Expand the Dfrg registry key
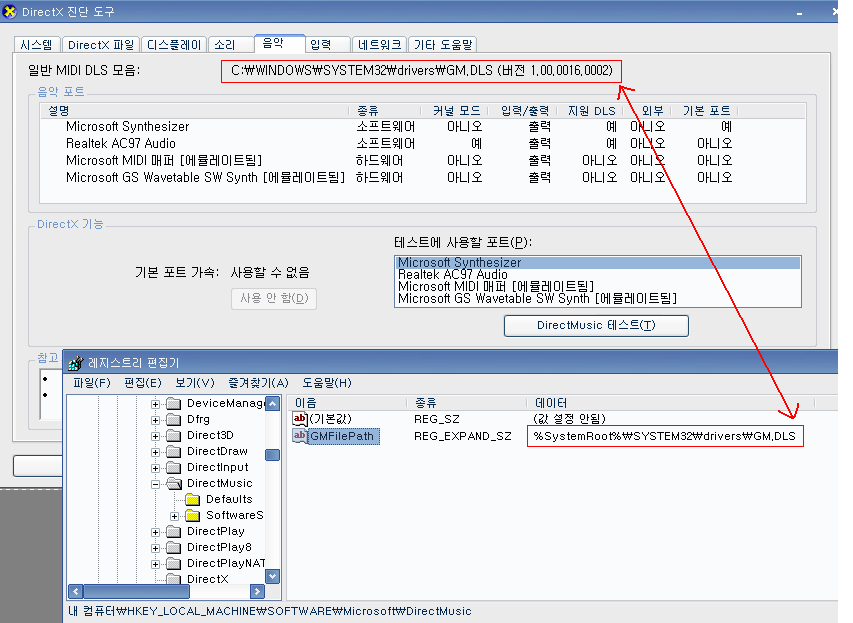Screen dimensions: 853x623 tap(156, 420)
